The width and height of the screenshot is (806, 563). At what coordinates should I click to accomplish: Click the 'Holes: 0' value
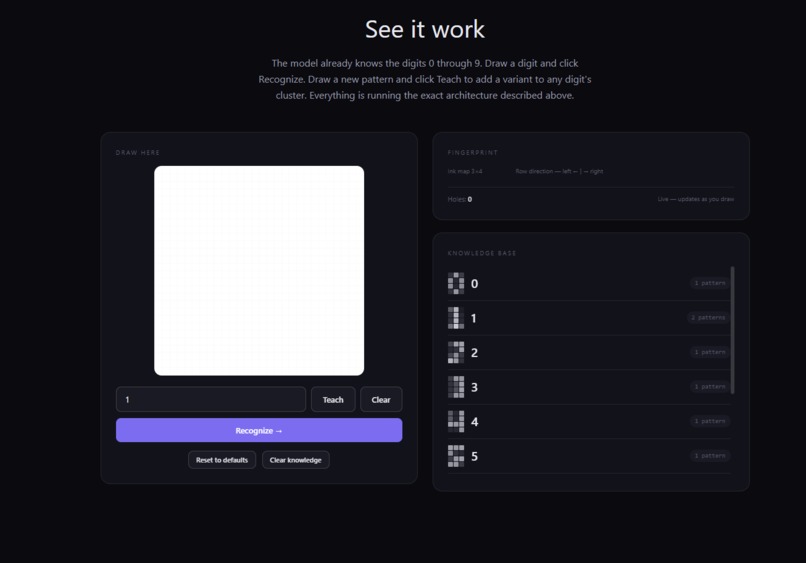(x=460, y=199)
